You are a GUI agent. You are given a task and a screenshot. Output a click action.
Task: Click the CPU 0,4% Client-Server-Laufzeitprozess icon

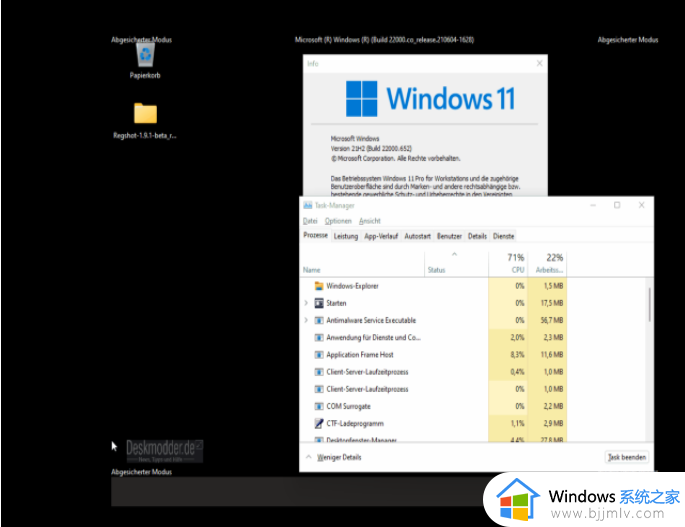[x=319, y=372]
